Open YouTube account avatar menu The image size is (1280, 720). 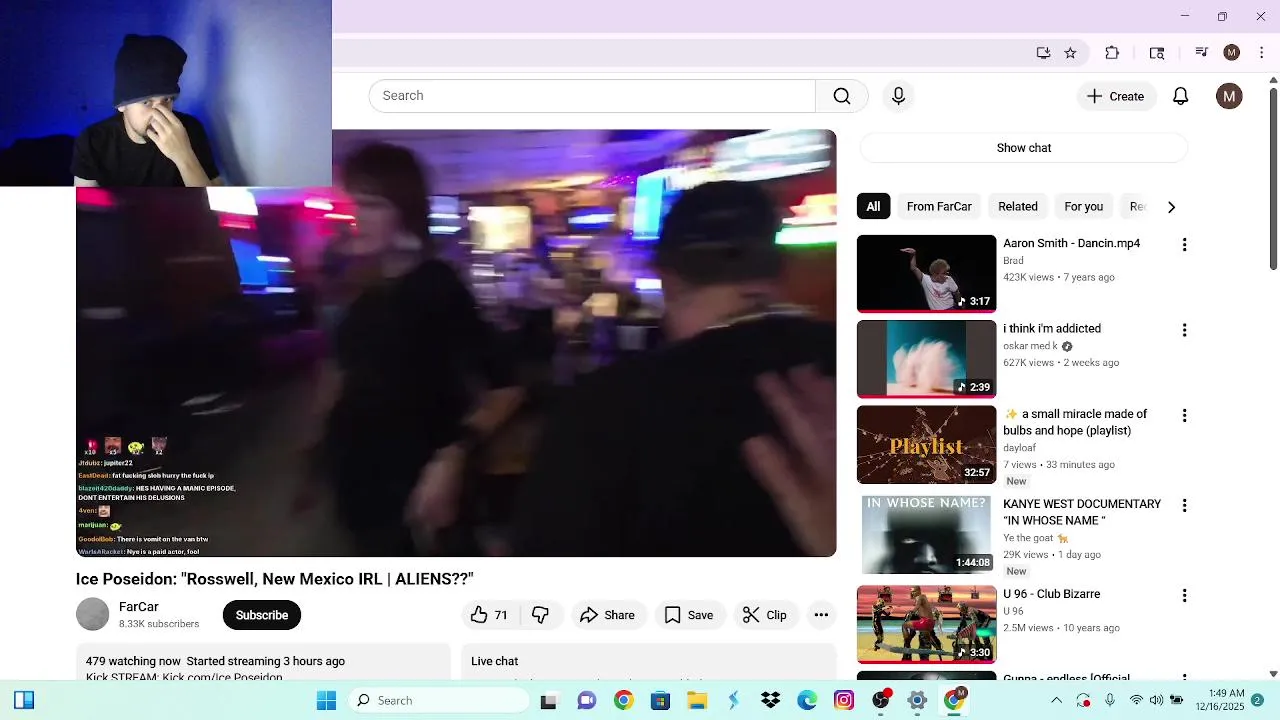(x=1229, y=96)
